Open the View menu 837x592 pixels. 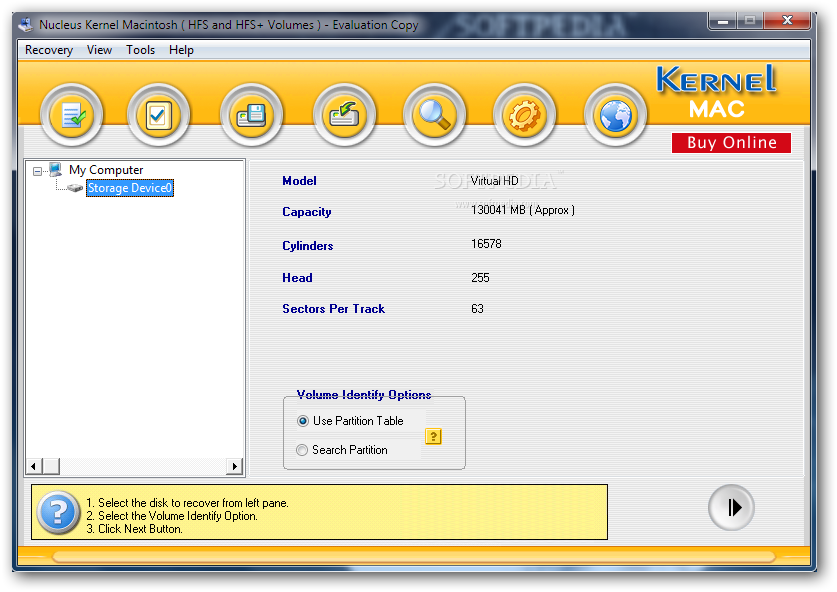pos(99,50)
